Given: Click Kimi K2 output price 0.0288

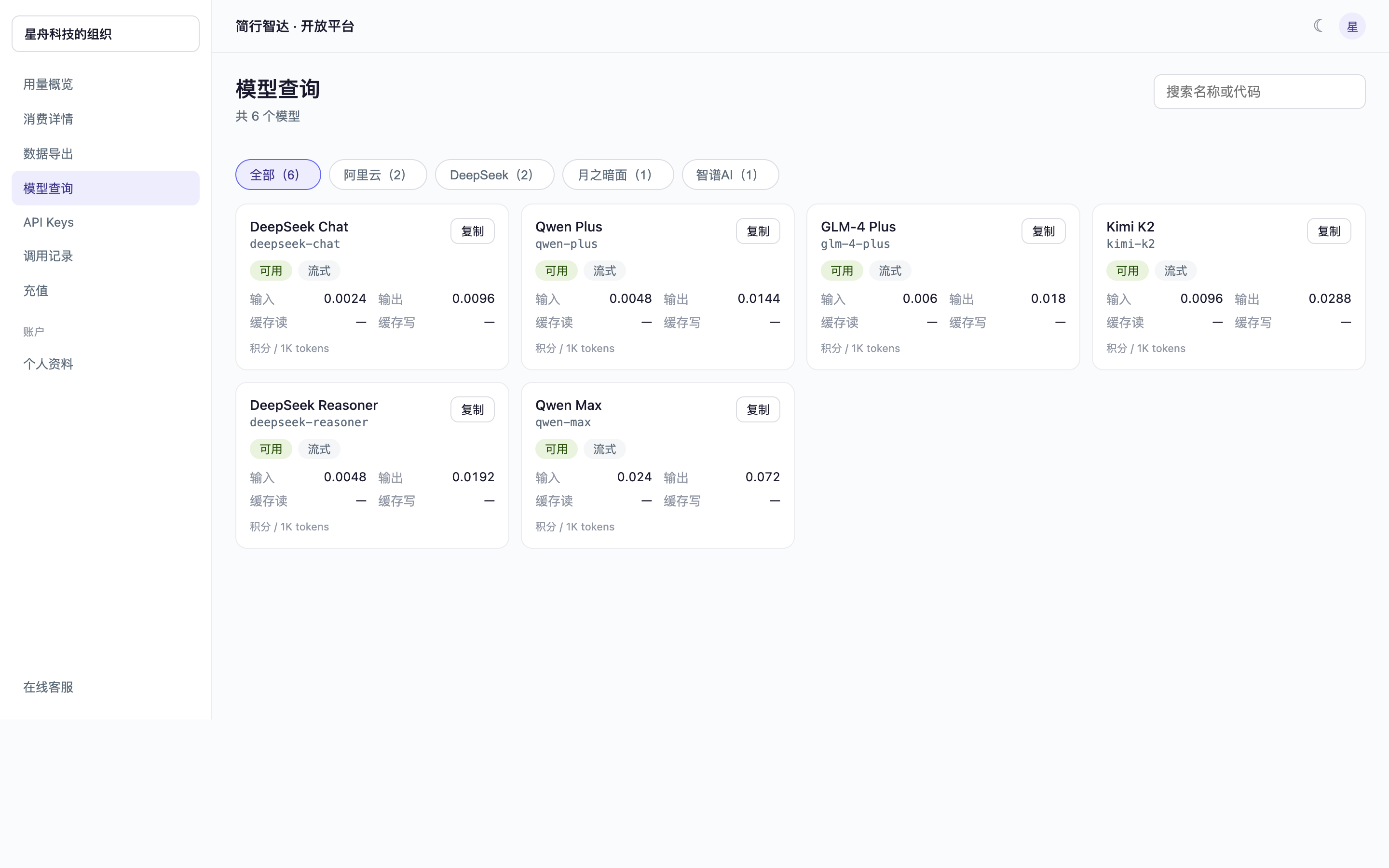Looking at the screenshot, I should 1329,298.
